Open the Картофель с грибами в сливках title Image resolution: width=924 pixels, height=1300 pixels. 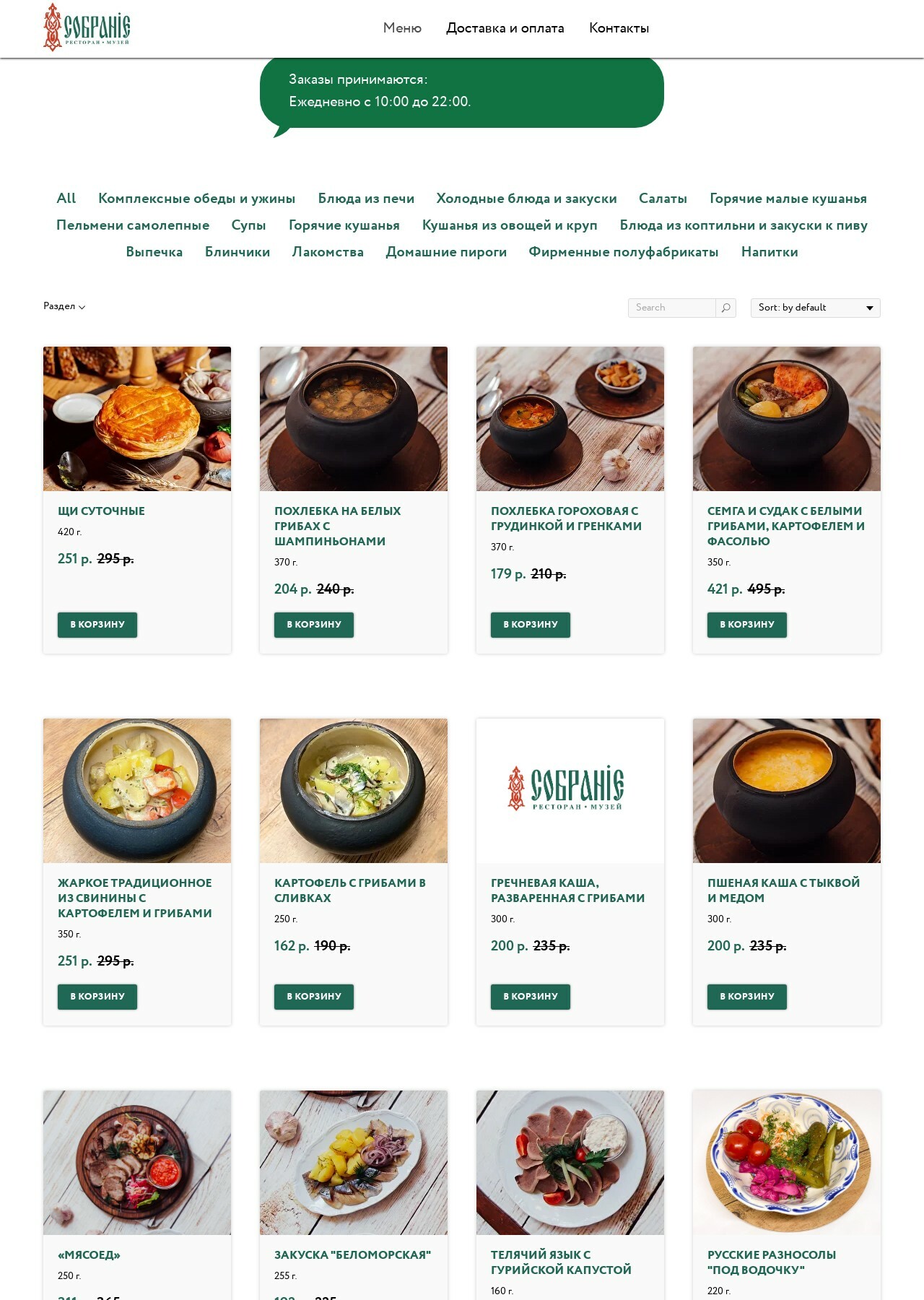tap(350, 890)
